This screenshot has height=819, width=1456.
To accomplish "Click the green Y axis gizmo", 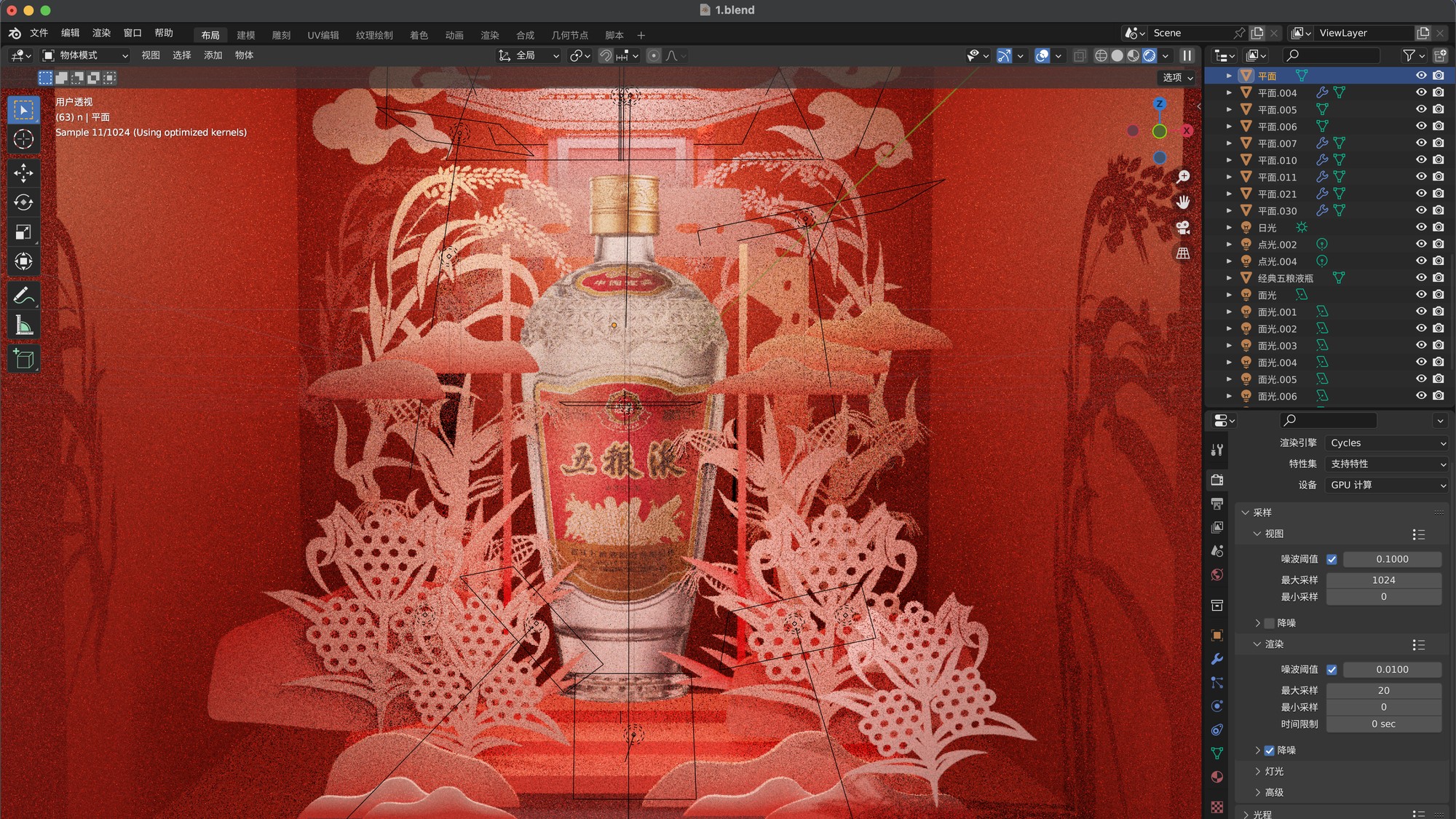I will coord(1160,131).
